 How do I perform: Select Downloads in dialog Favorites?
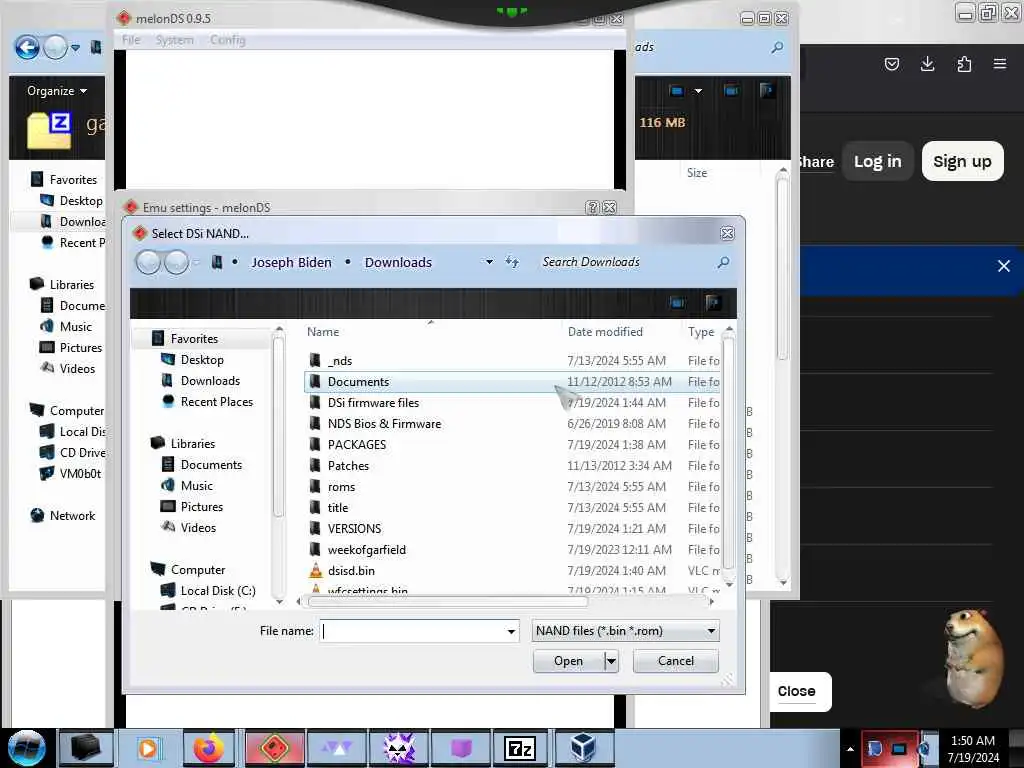pos(210,381)
